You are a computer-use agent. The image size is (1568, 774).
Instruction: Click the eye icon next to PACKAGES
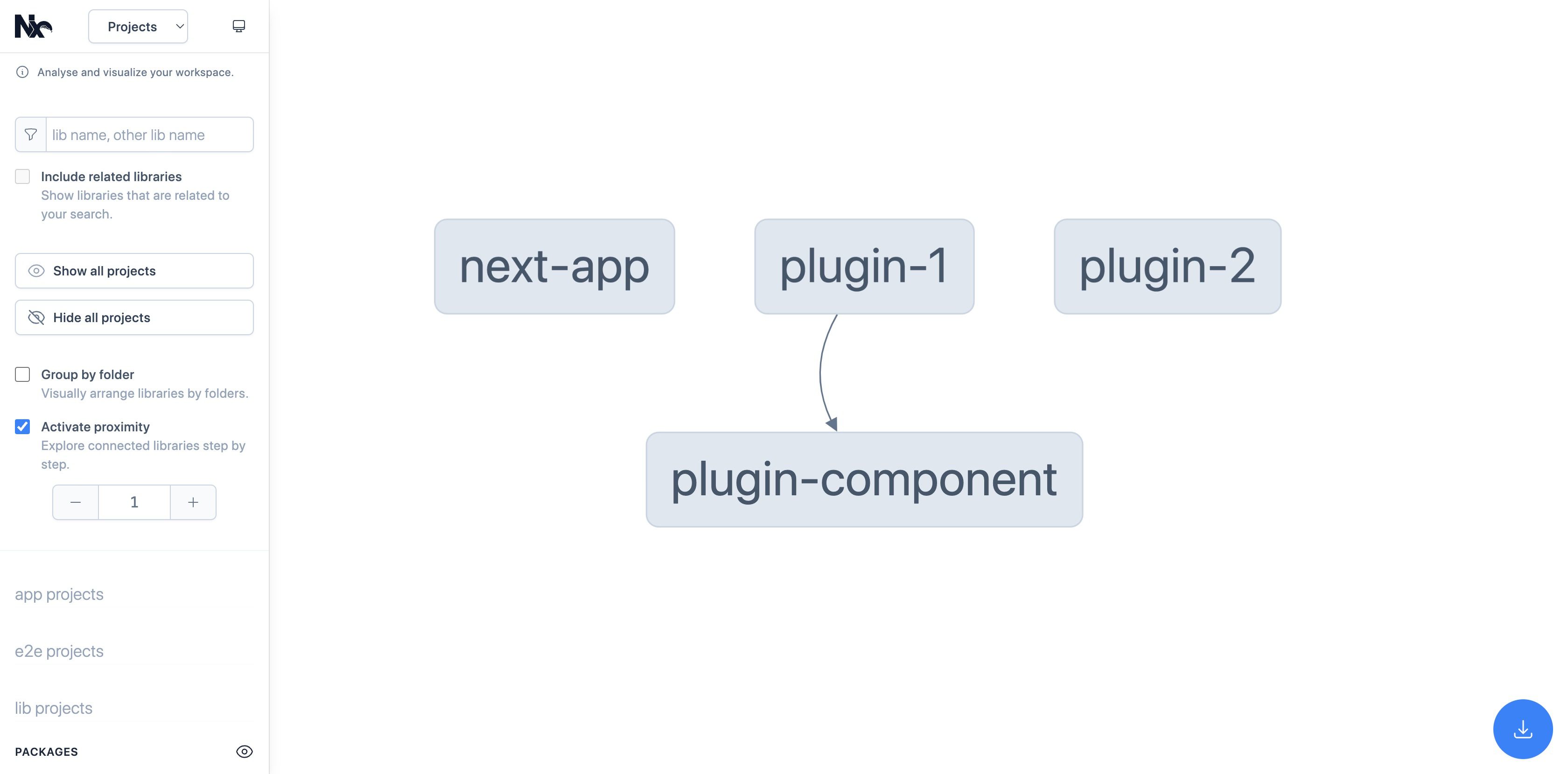pos(244,751)
